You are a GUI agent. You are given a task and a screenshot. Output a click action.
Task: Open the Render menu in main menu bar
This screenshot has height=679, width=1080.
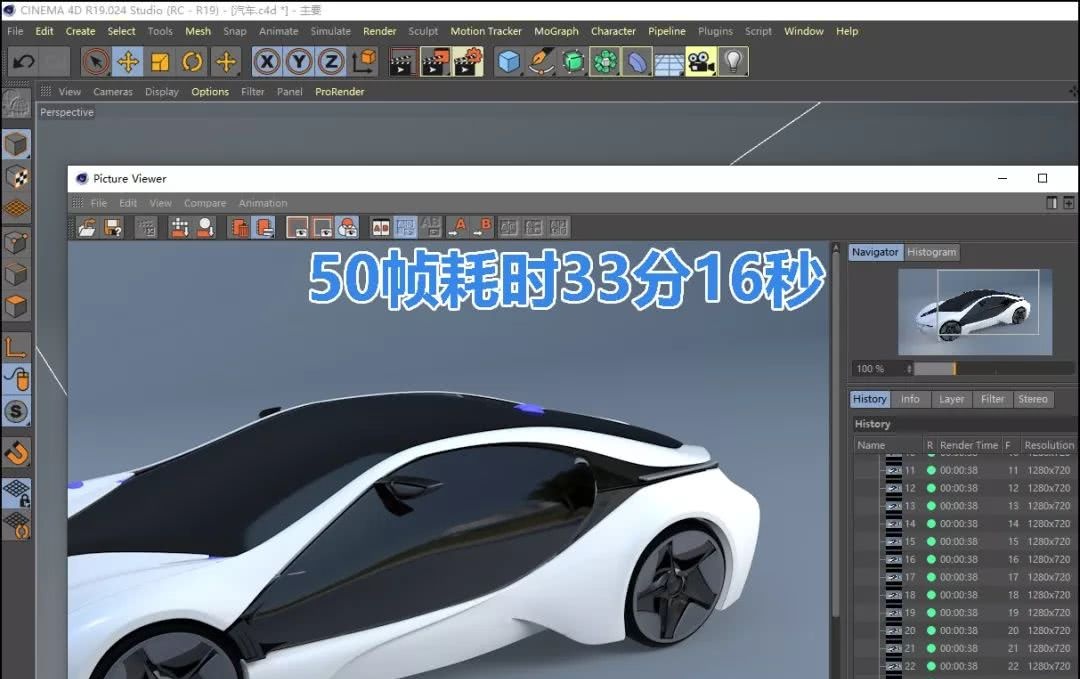tap(380, 31)
